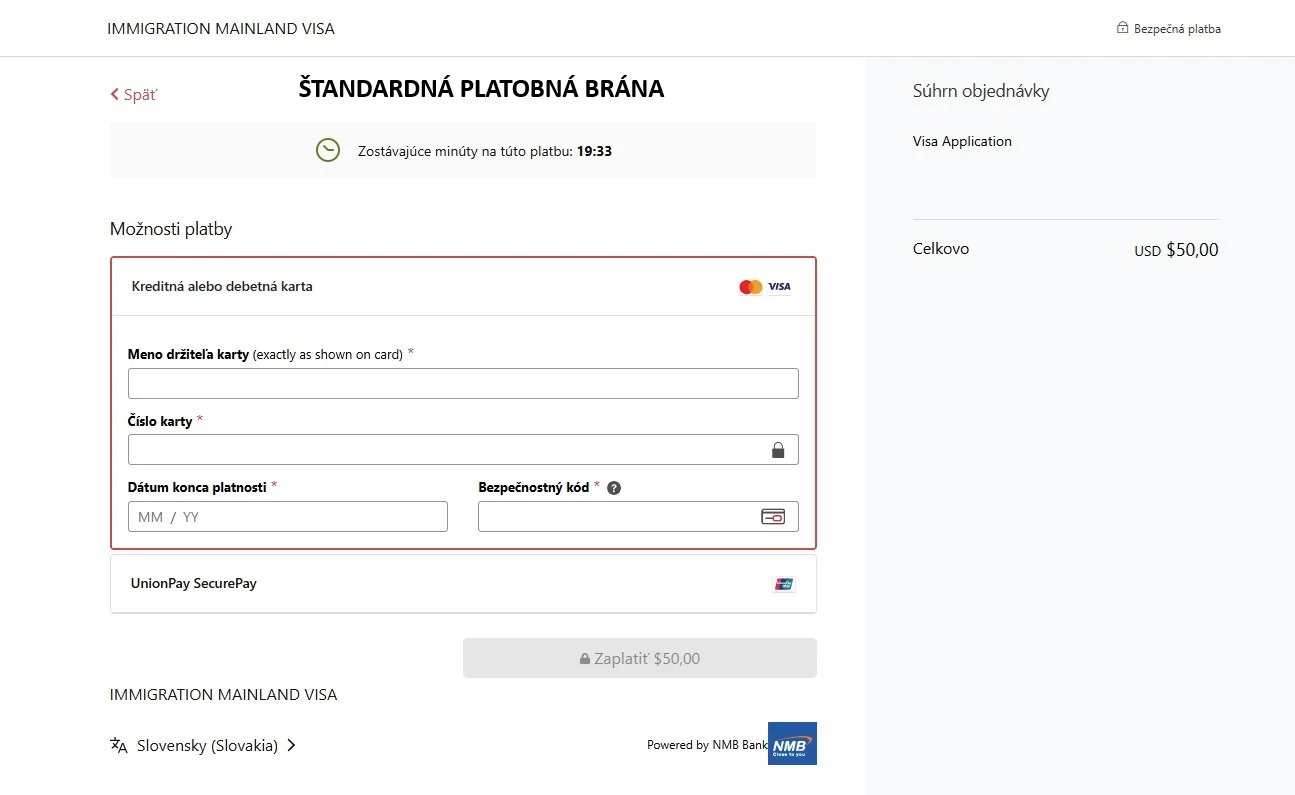The height and width of the screenshot is (795, 1295).
Task: Click the NMB Bank logo
Action: (792, 743)
